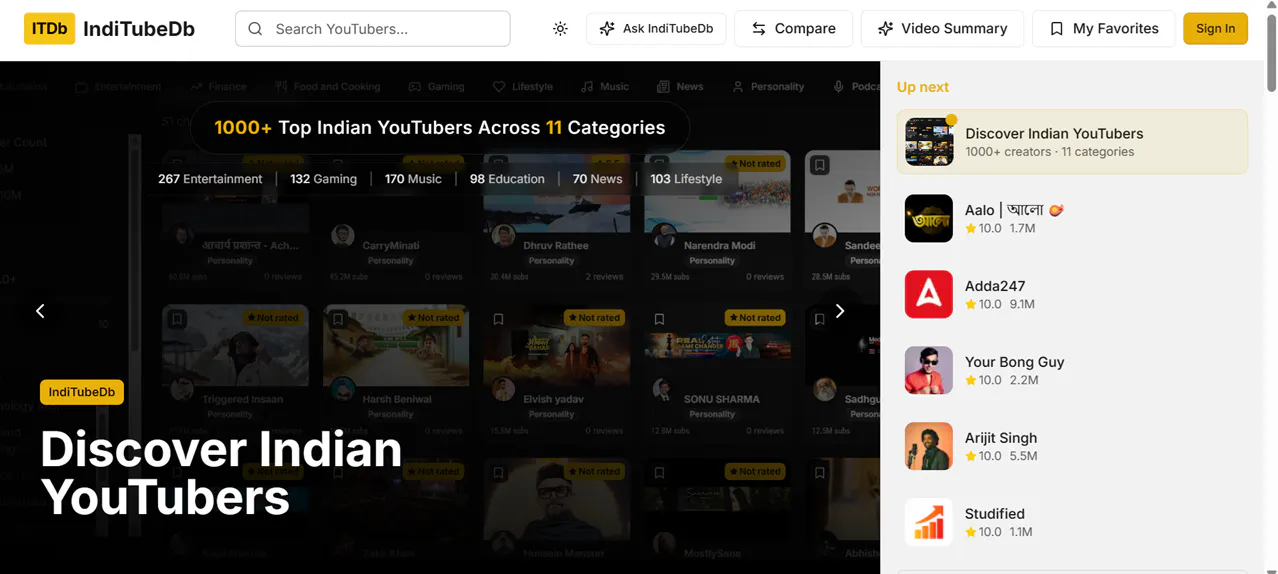Click 267 Entertainment stat

tap(210, 179)
